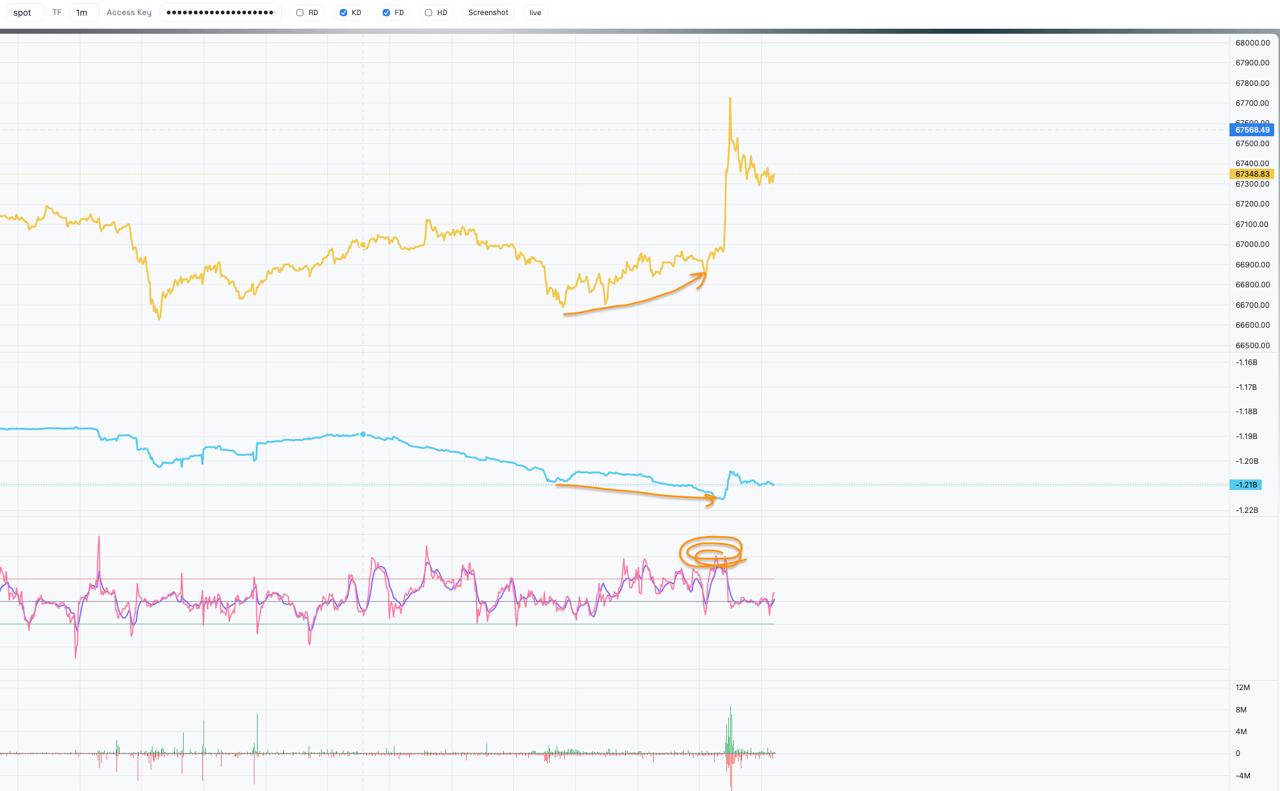Click the blue 67568.49 price tag

coord(1251,130)
